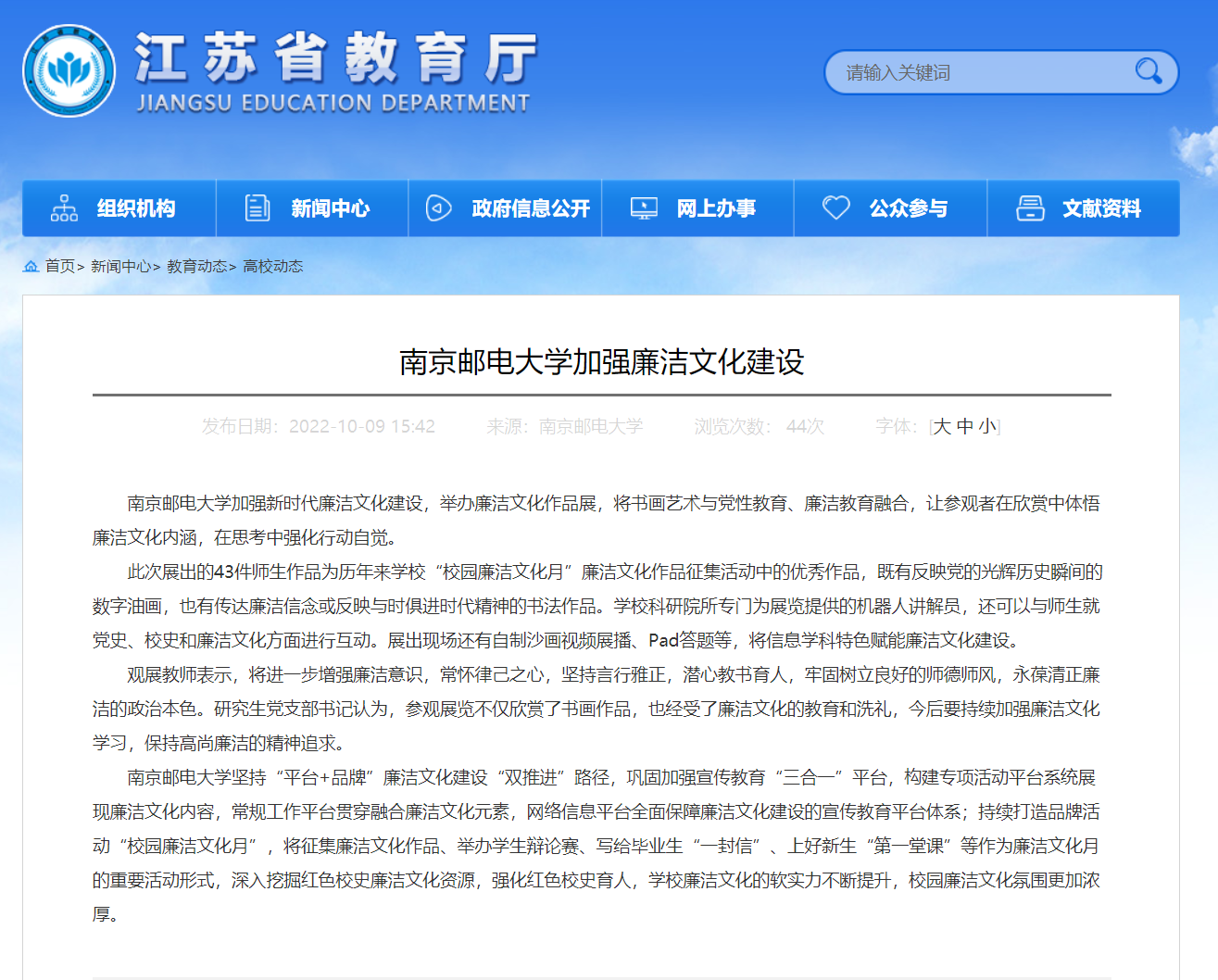Set font size to large (大)

point(942,426)
